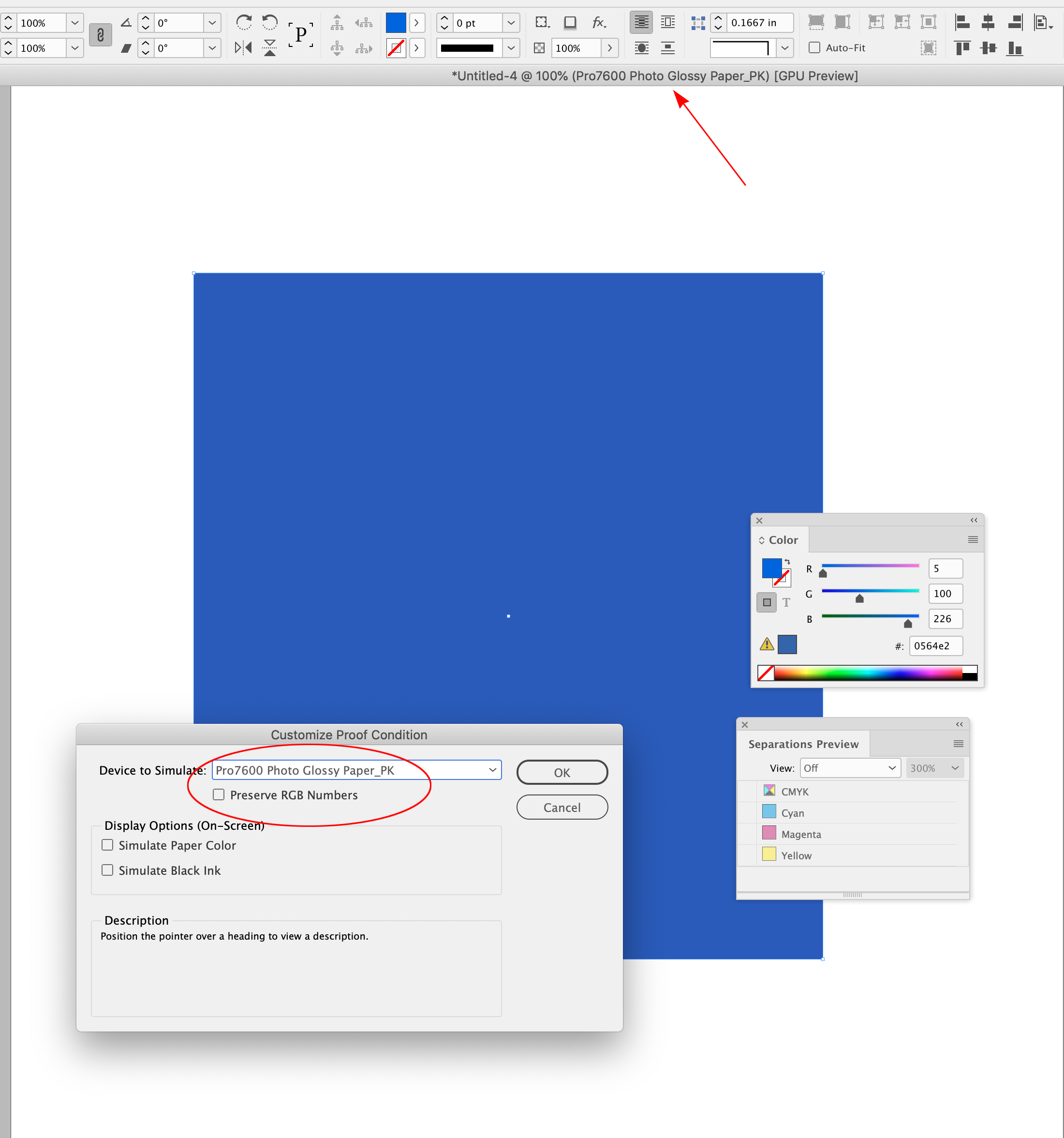
Task: Open the Device to Simulate dropdown
Action: click(x=356, y=770)
